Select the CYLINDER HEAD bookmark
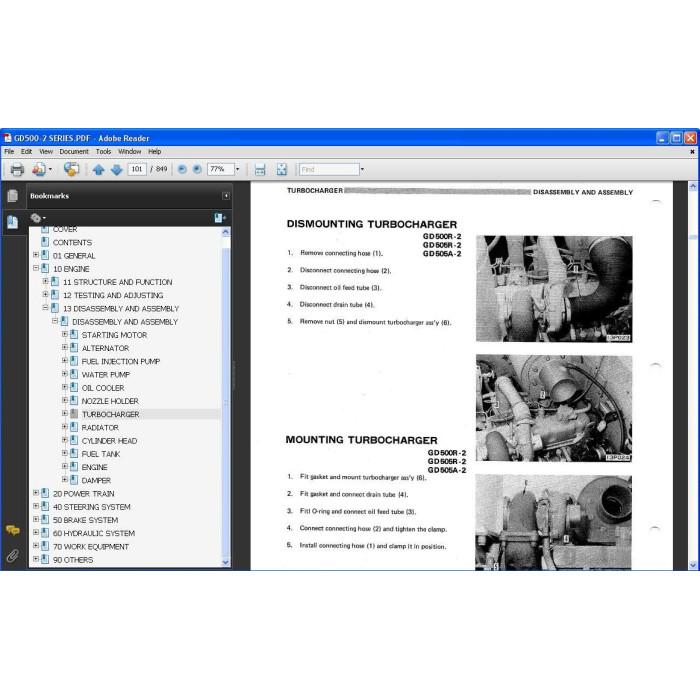Screen dimensions: 700x700 [x=109, y=441]
